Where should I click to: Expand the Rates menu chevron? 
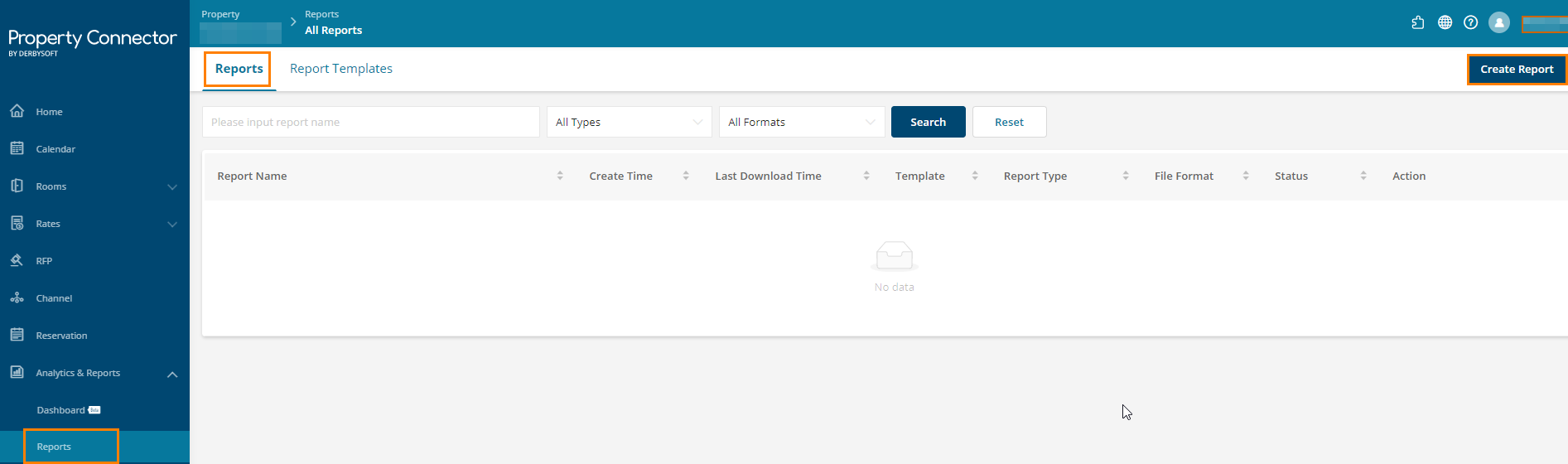[x=172, y=224]
